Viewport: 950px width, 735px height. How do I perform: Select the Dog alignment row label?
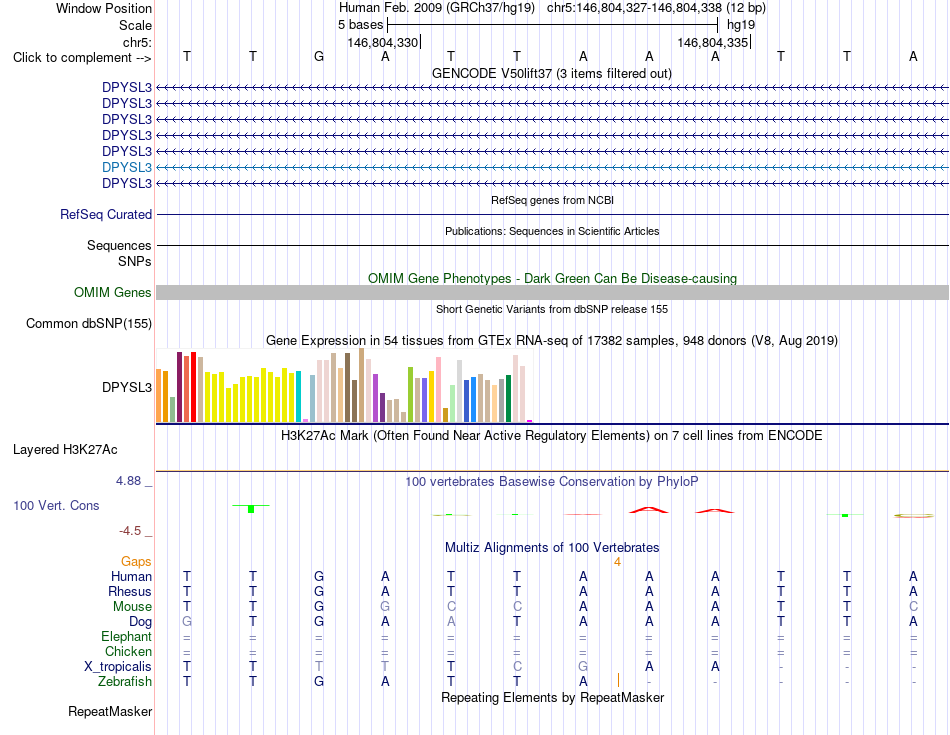click(140, 622)
